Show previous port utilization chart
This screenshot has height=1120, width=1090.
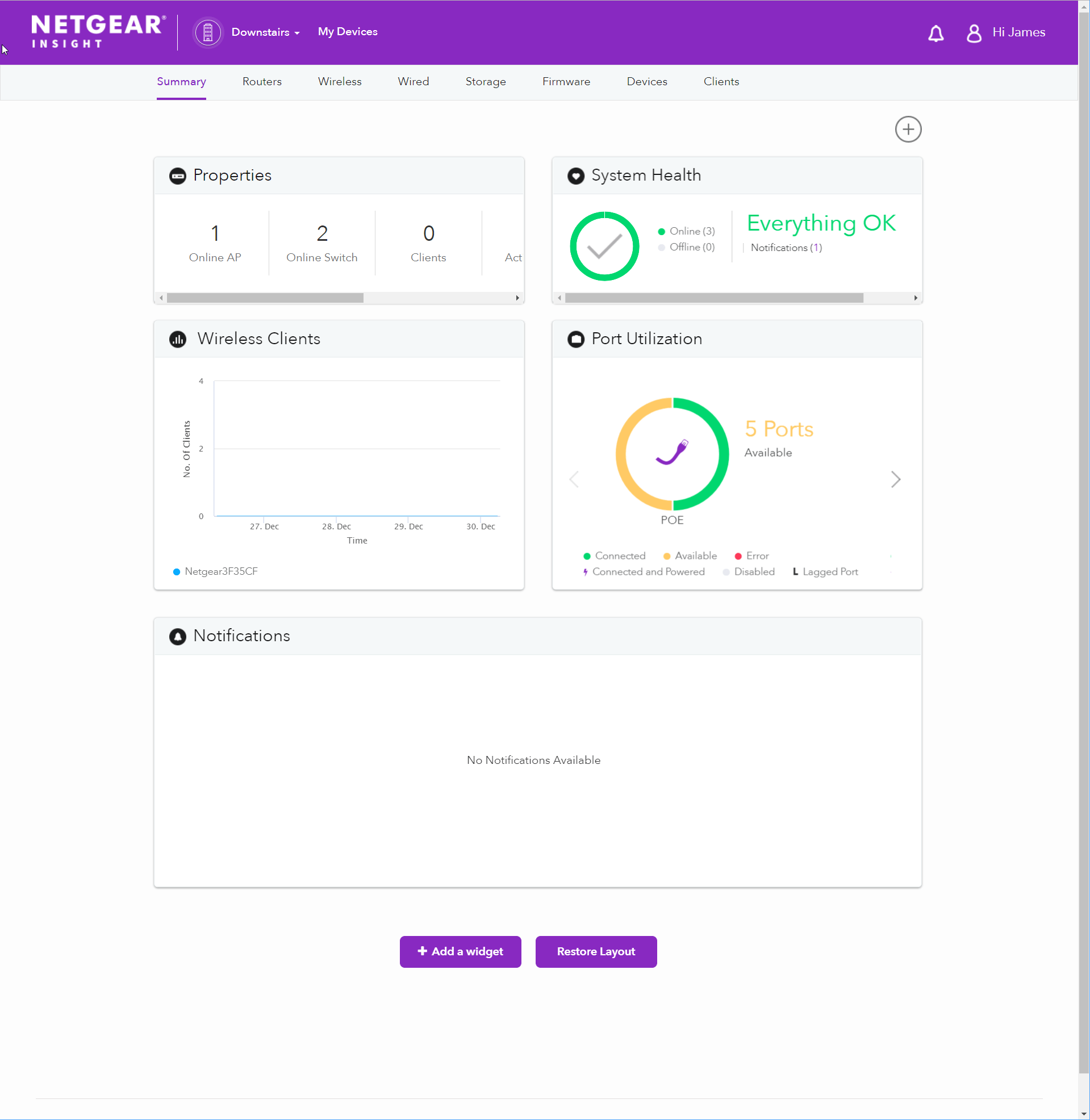(x=574, y=479)
